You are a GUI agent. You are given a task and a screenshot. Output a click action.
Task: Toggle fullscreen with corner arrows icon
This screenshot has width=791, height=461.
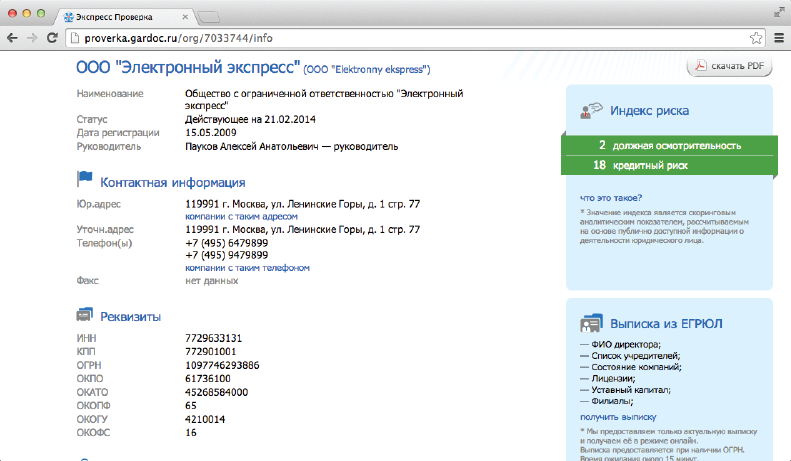(779, 13)
